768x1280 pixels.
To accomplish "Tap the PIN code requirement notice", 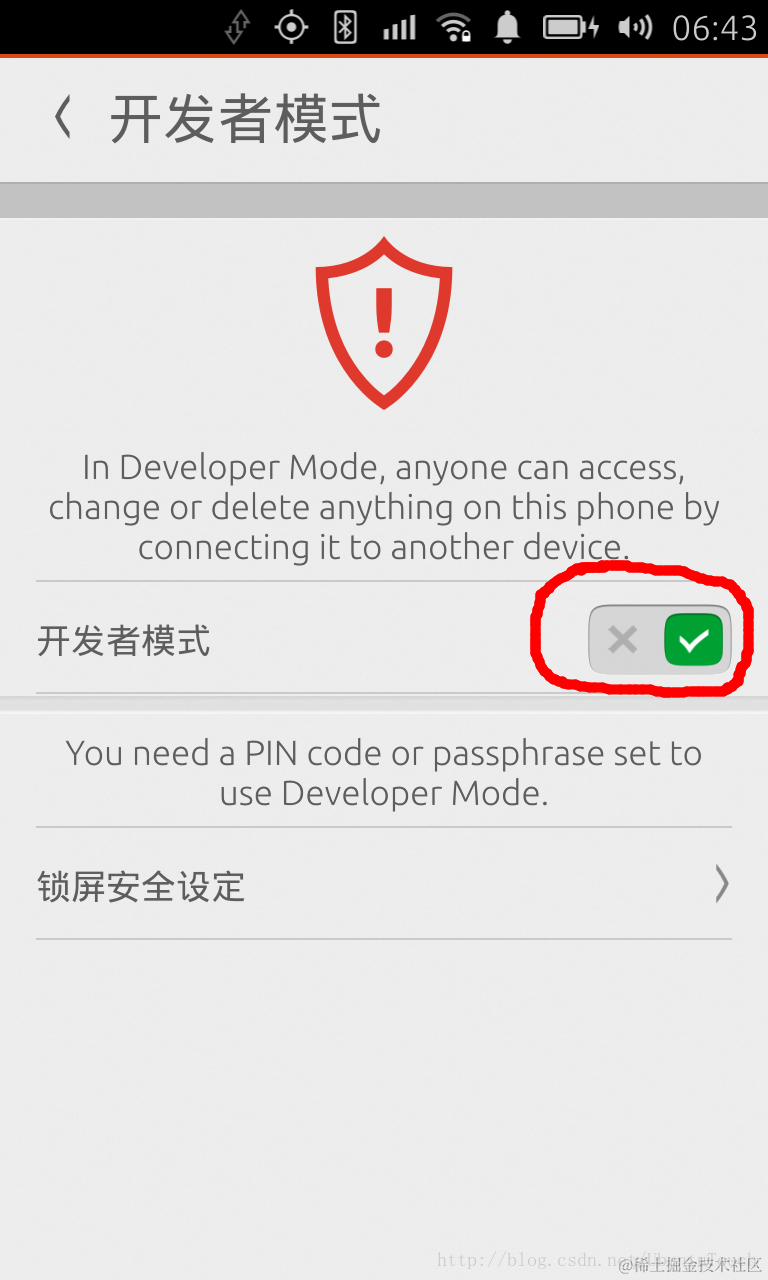I will 384,773.
